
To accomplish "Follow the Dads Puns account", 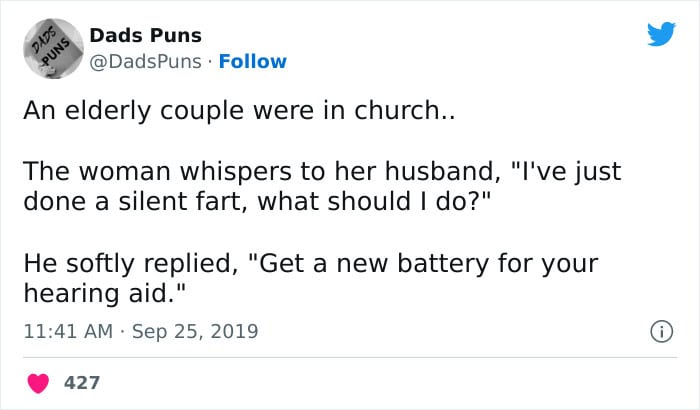I will (x=253, y=61).
